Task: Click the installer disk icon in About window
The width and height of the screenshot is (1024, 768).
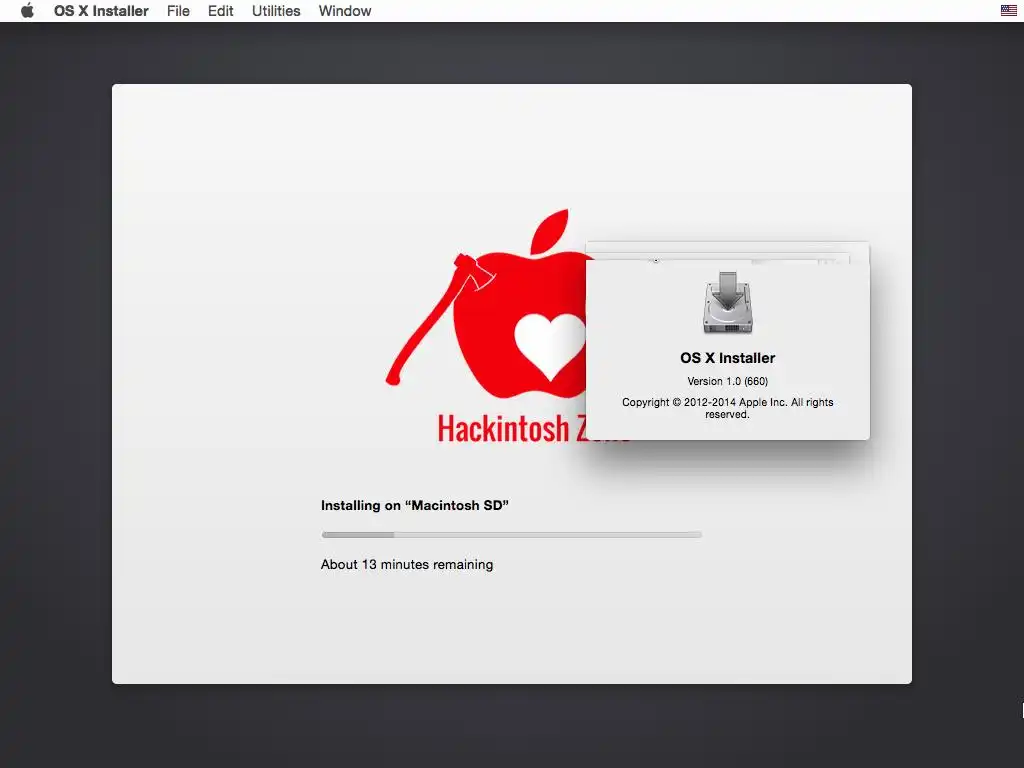Action: [x=728, y=303]
